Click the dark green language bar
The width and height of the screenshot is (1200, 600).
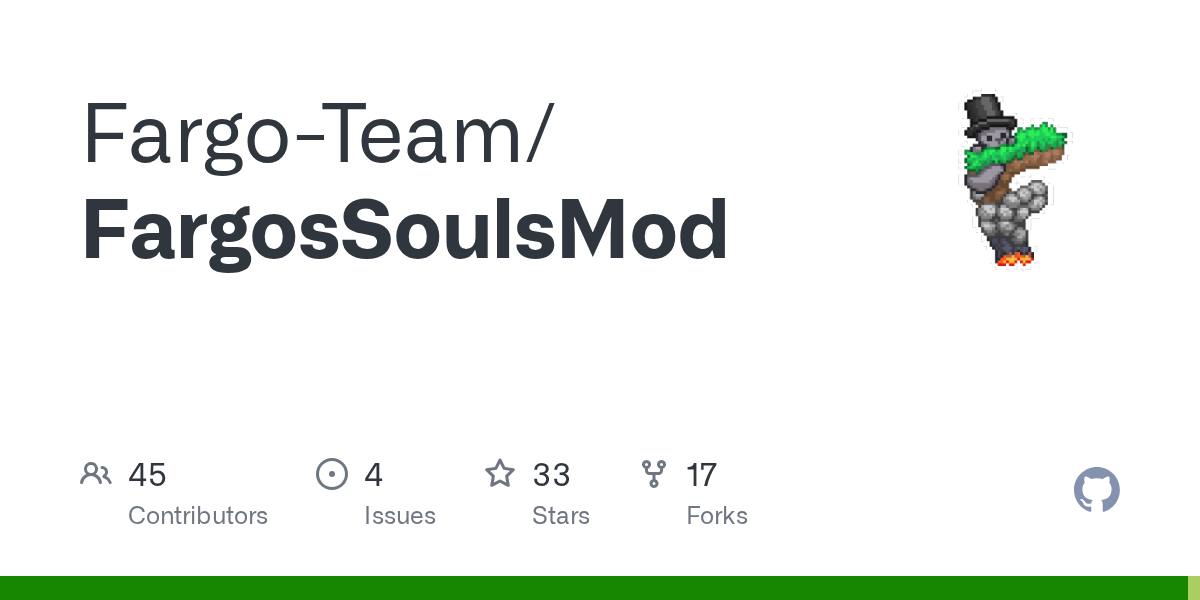coord(590,588)
